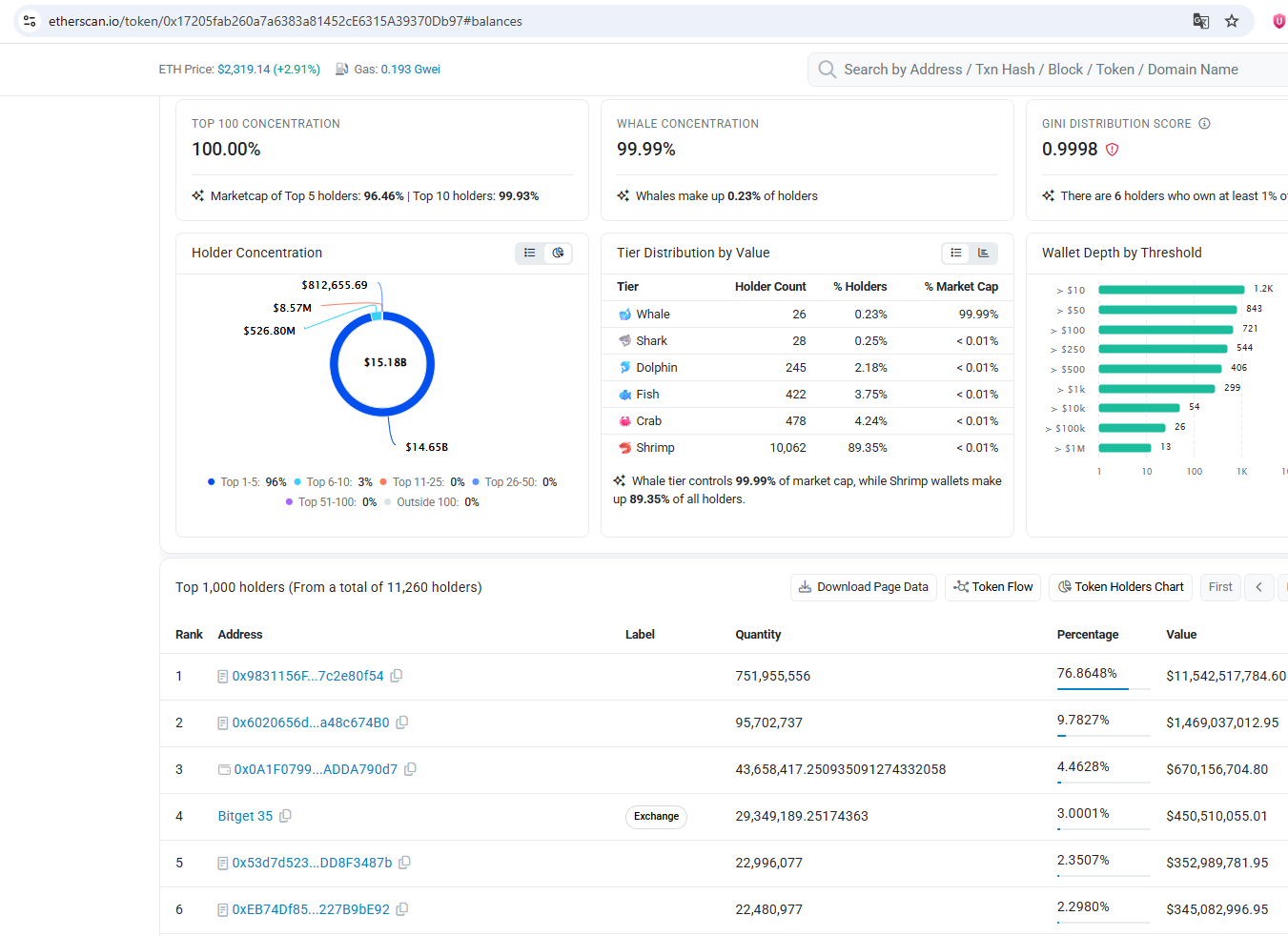The width and height of the screenshot is (1288, 936).
Task: Open holder 0xEB74Df85...227B9bE92
Action: click(x=311, y=909)
